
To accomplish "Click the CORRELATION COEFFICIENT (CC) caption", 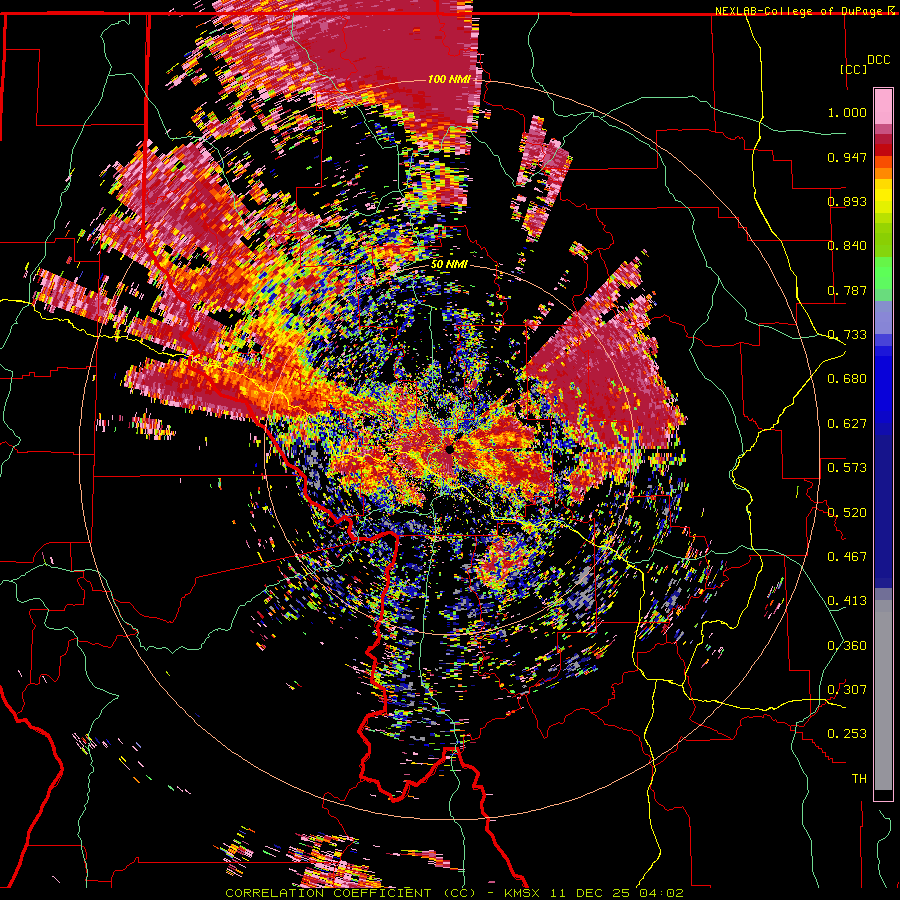I will (x=350, y=893).
